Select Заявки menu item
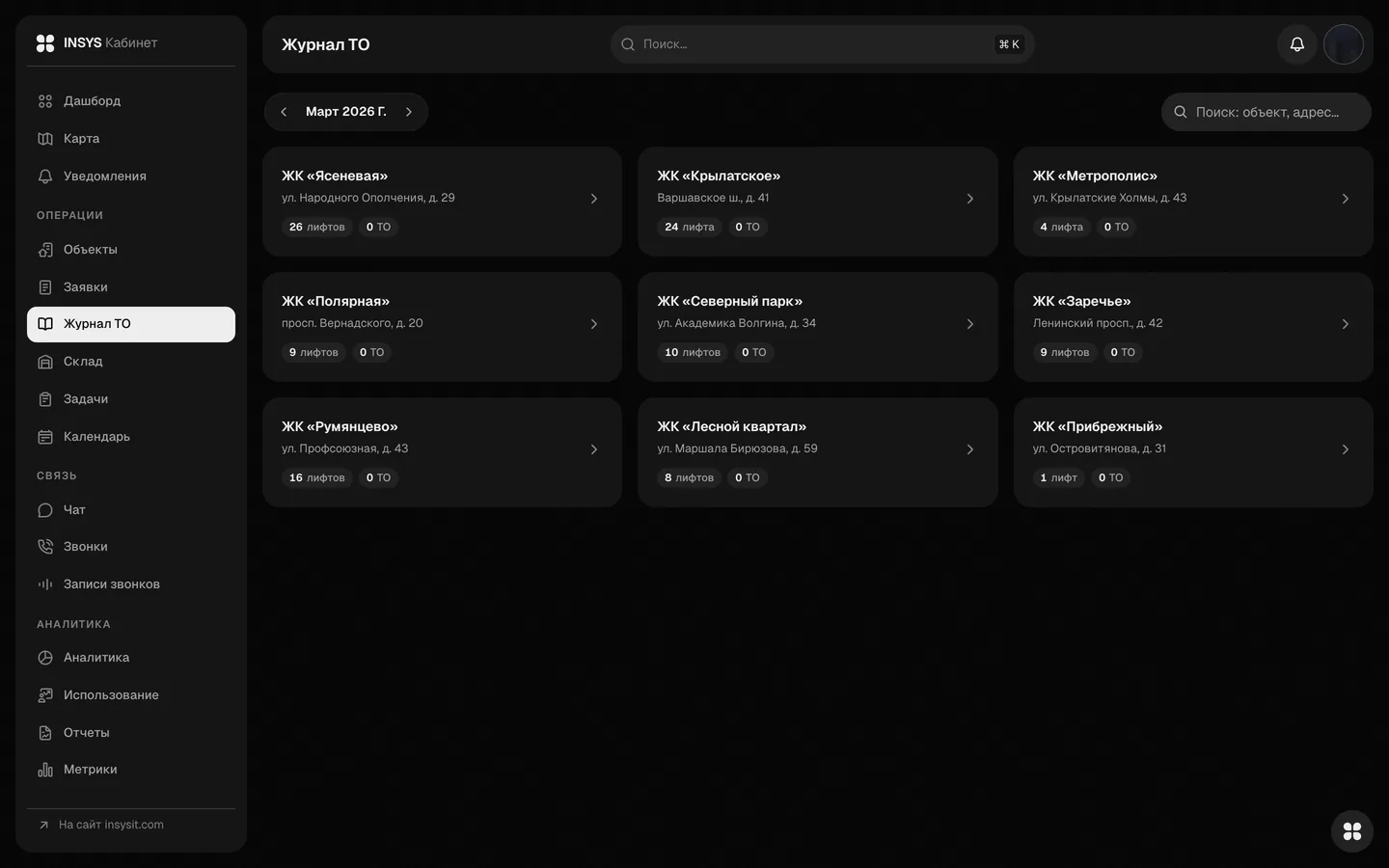Screen dimensions: 1389x868 tap(131, 287)
